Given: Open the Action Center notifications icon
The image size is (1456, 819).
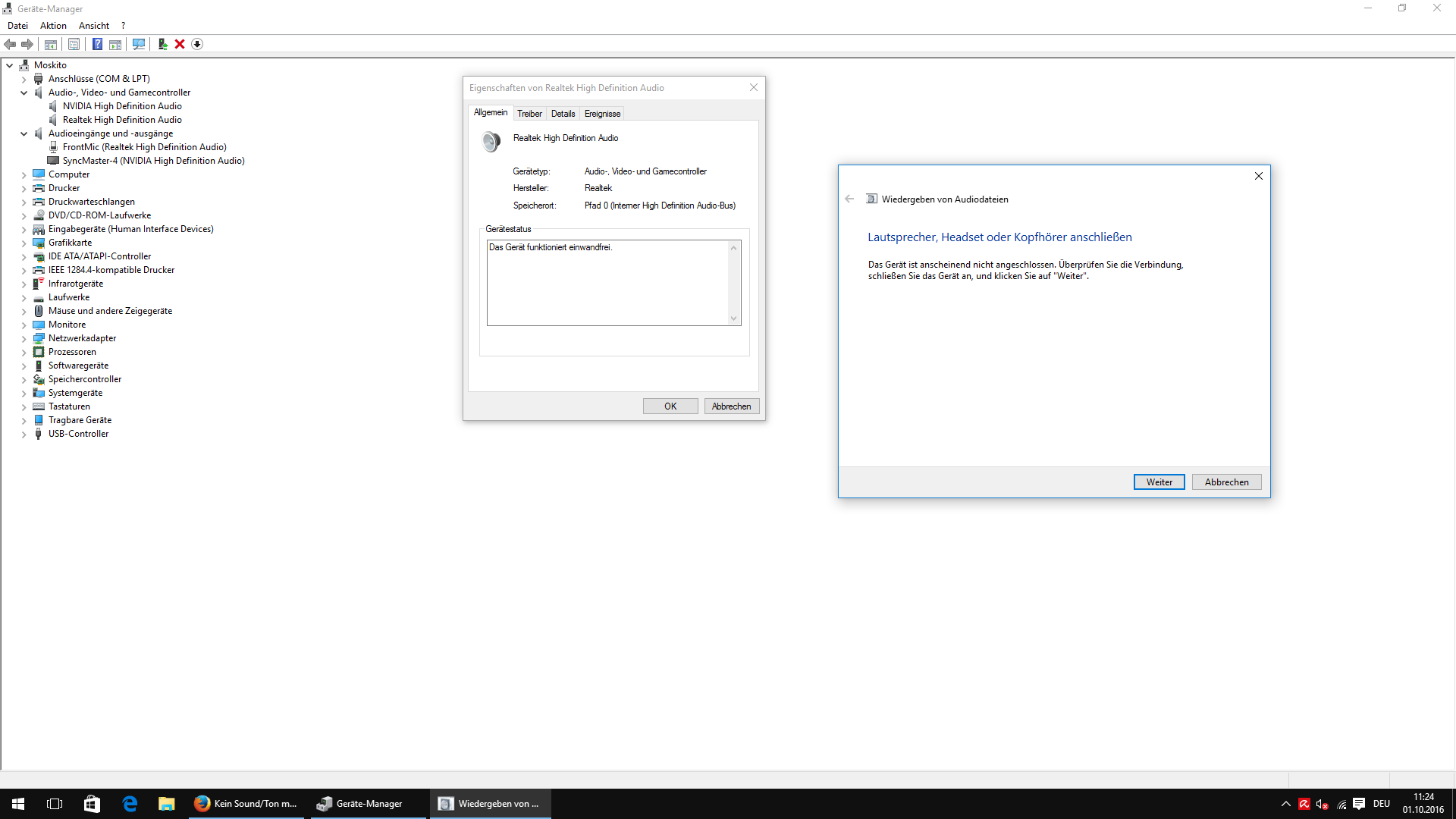Looking at the screenshot, I should [x=1359, y=804].
